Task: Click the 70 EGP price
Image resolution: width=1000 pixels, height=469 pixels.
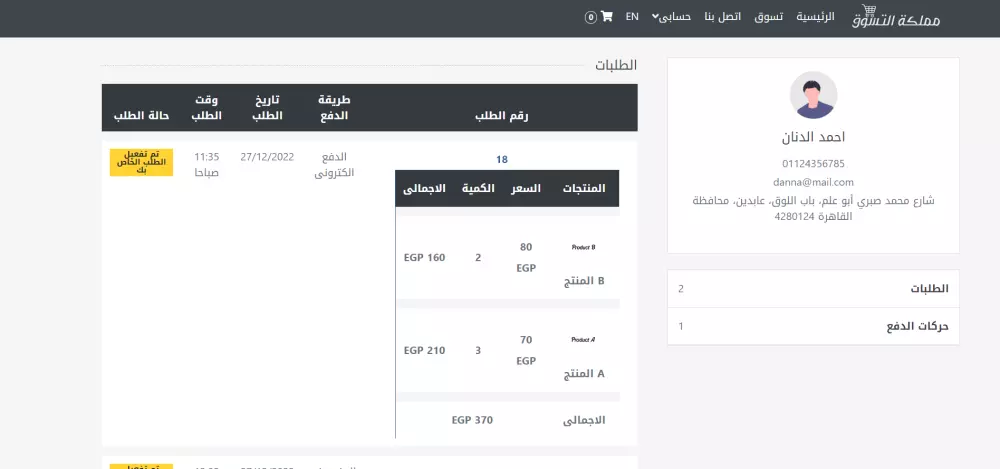Action: pyautogui.click(x=526, y=350)
